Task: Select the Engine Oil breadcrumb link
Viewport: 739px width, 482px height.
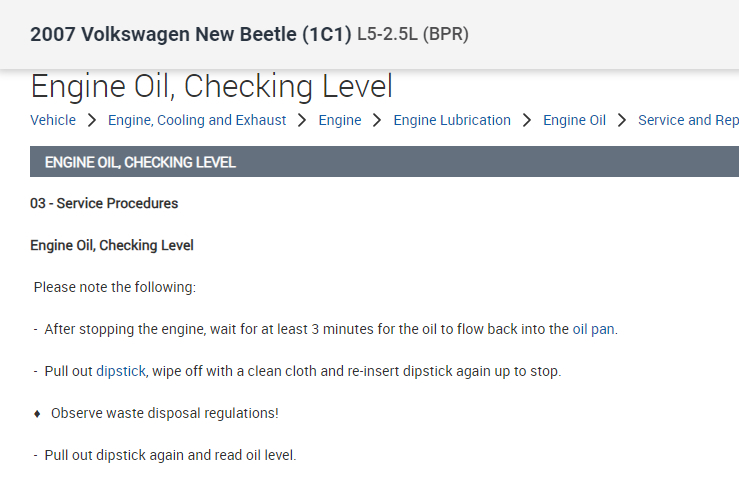Action: coord(574,120)
